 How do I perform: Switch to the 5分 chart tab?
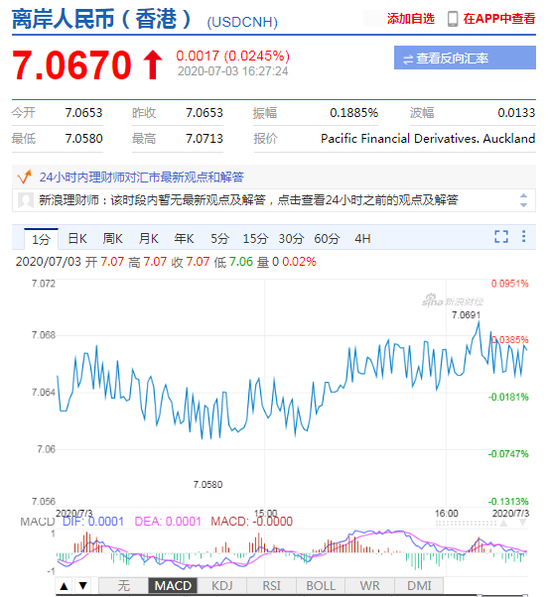[220, 239]
